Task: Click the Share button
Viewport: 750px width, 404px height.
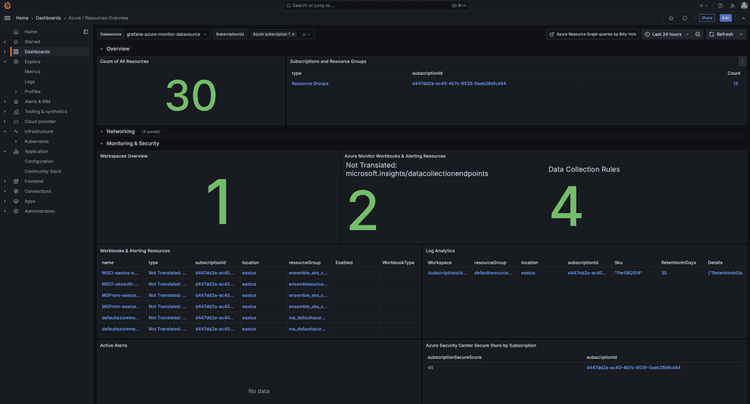Action: (707, 18)
